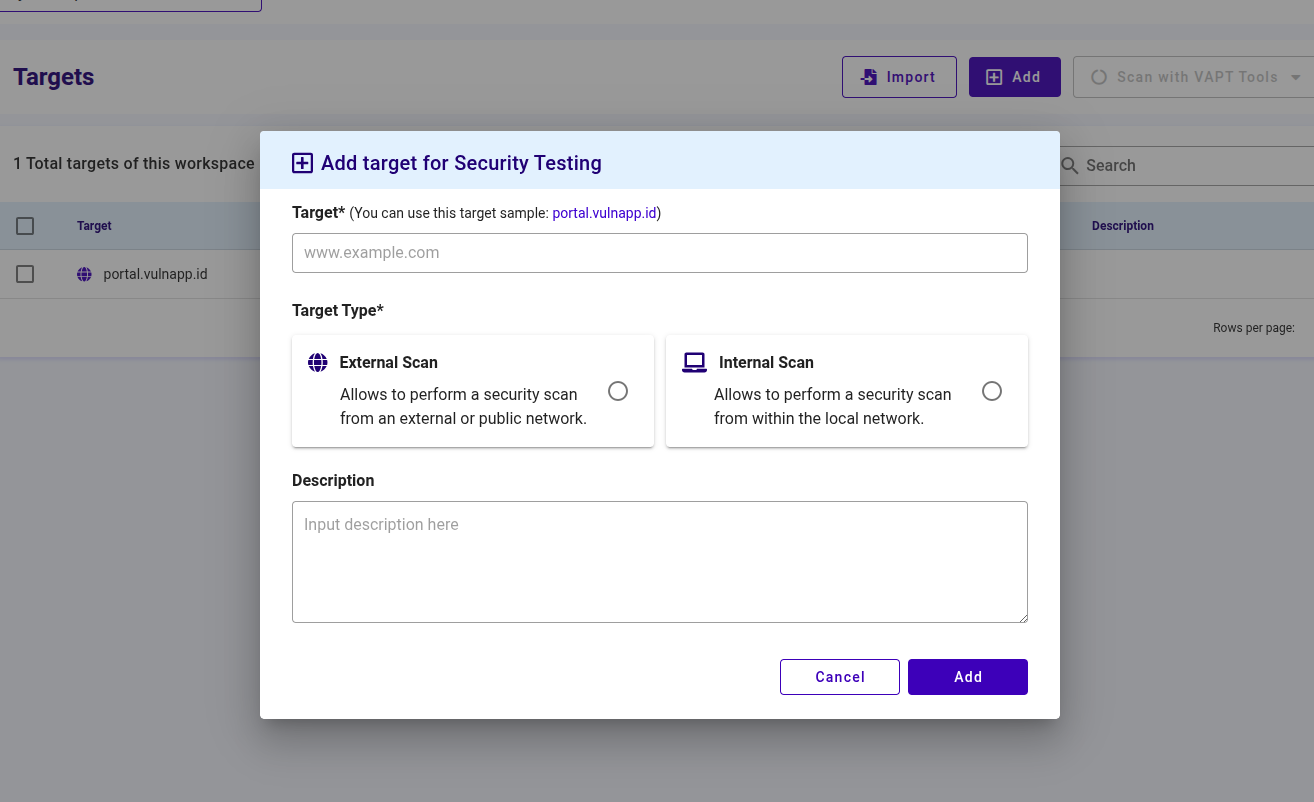The width and height of the screenshot is (1314, 802).
Task: Click into the Description text area
Action: 659,561
